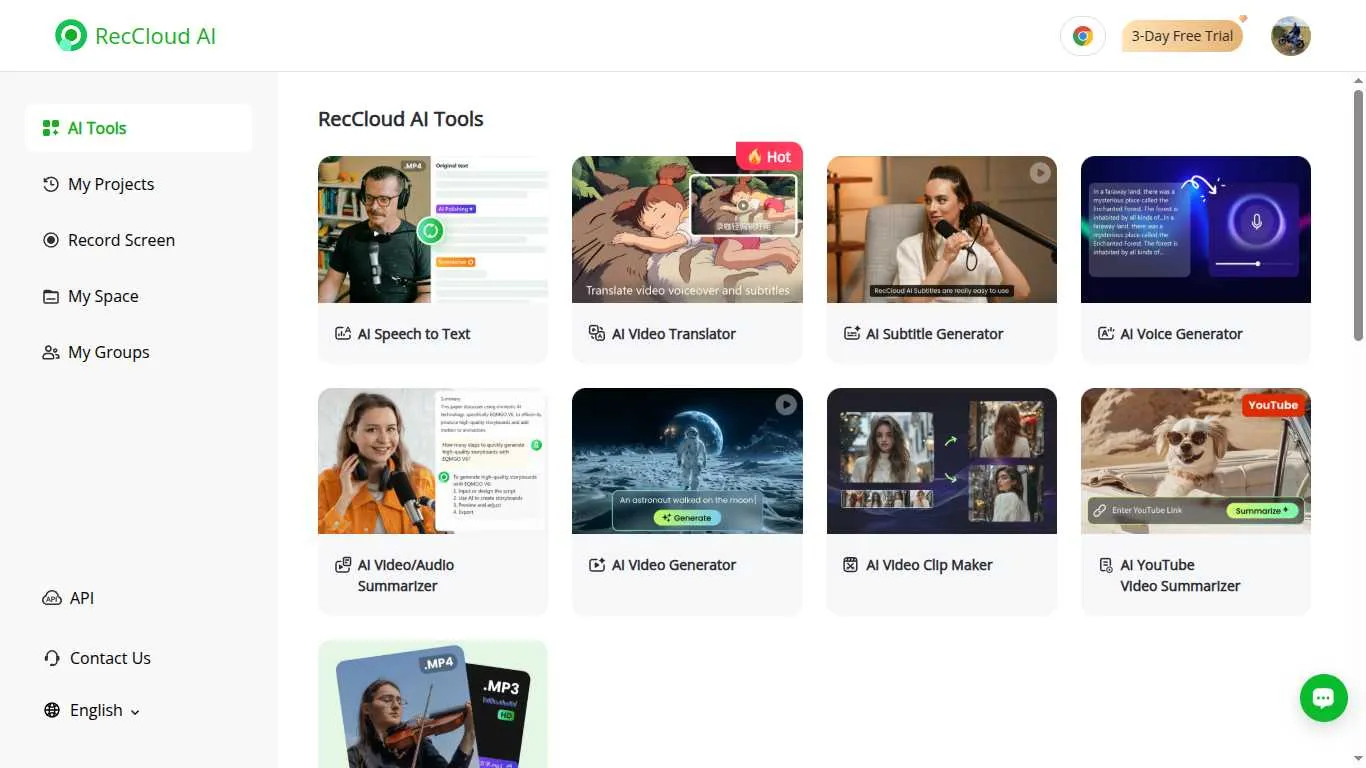Click the AI Tools grid icon

51,128
